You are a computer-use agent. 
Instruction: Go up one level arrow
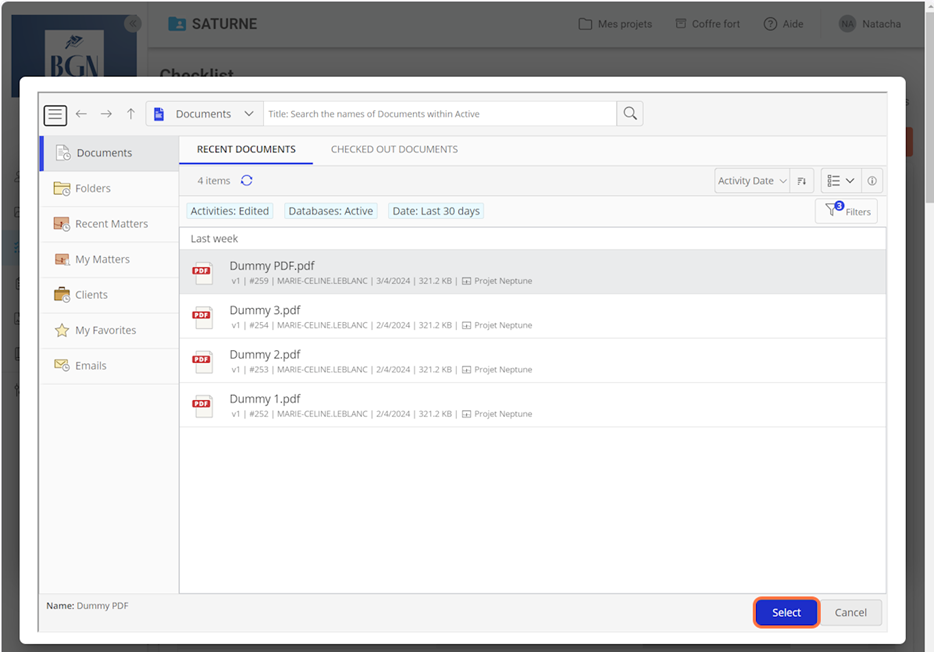coord(131,114)
